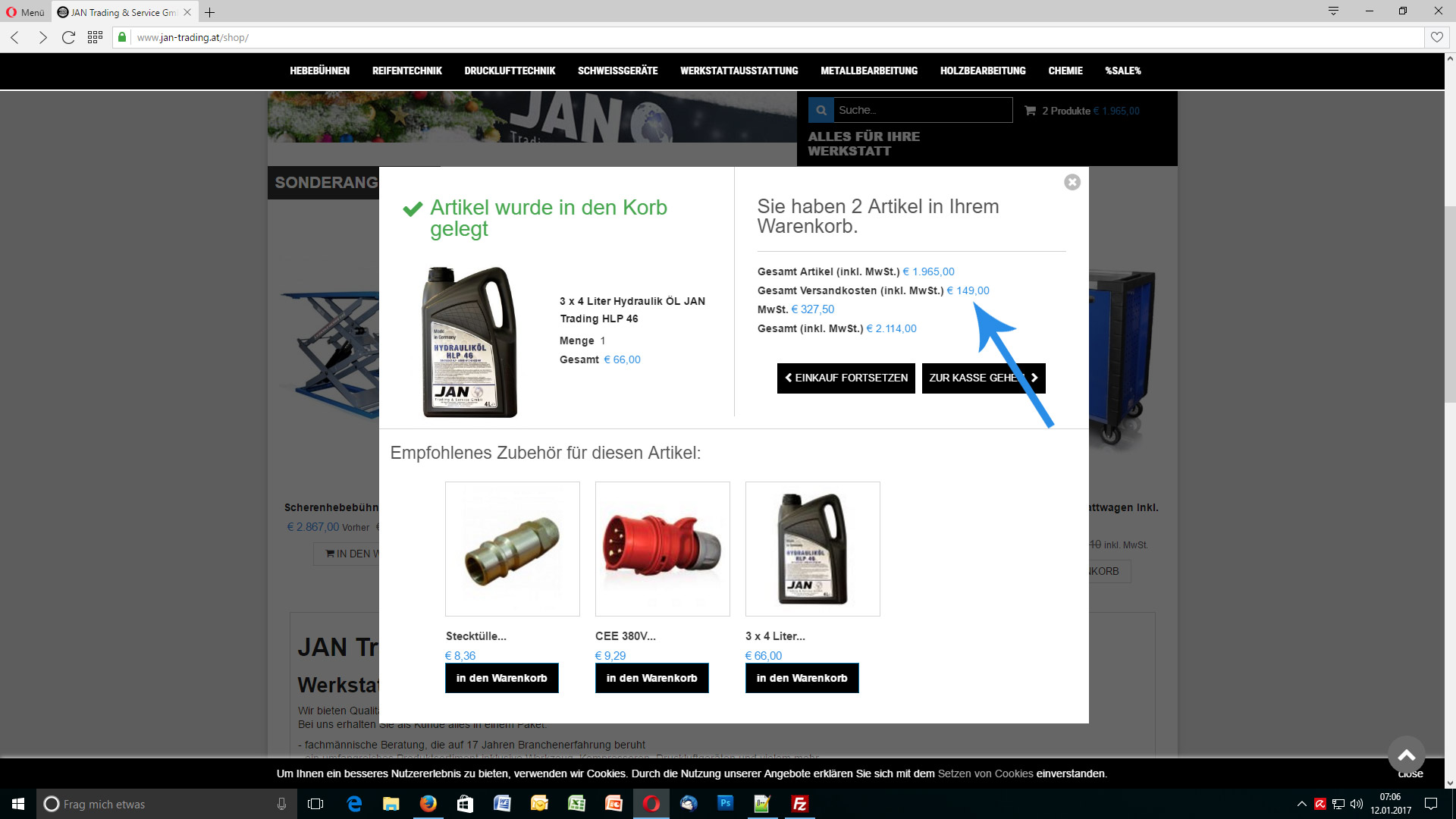Open the Opera Menü
This screenshot has height=819, width=1456.
[25, 12]
